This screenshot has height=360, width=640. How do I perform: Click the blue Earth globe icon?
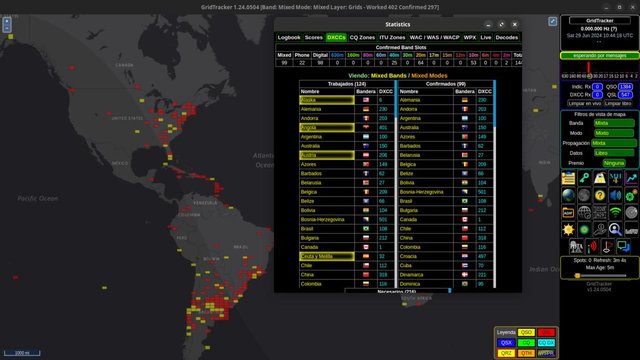coord(568,196)
